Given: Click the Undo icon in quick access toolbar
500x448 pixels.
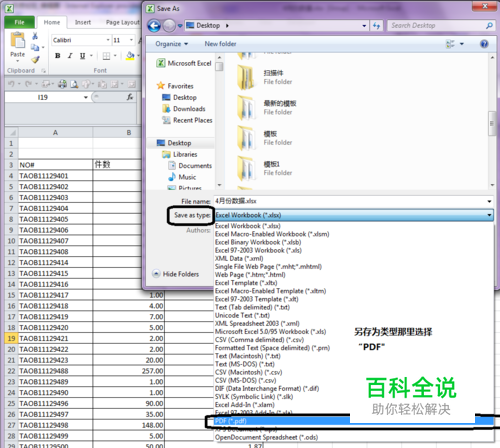Looking at the screenshot, I should 11,84.
